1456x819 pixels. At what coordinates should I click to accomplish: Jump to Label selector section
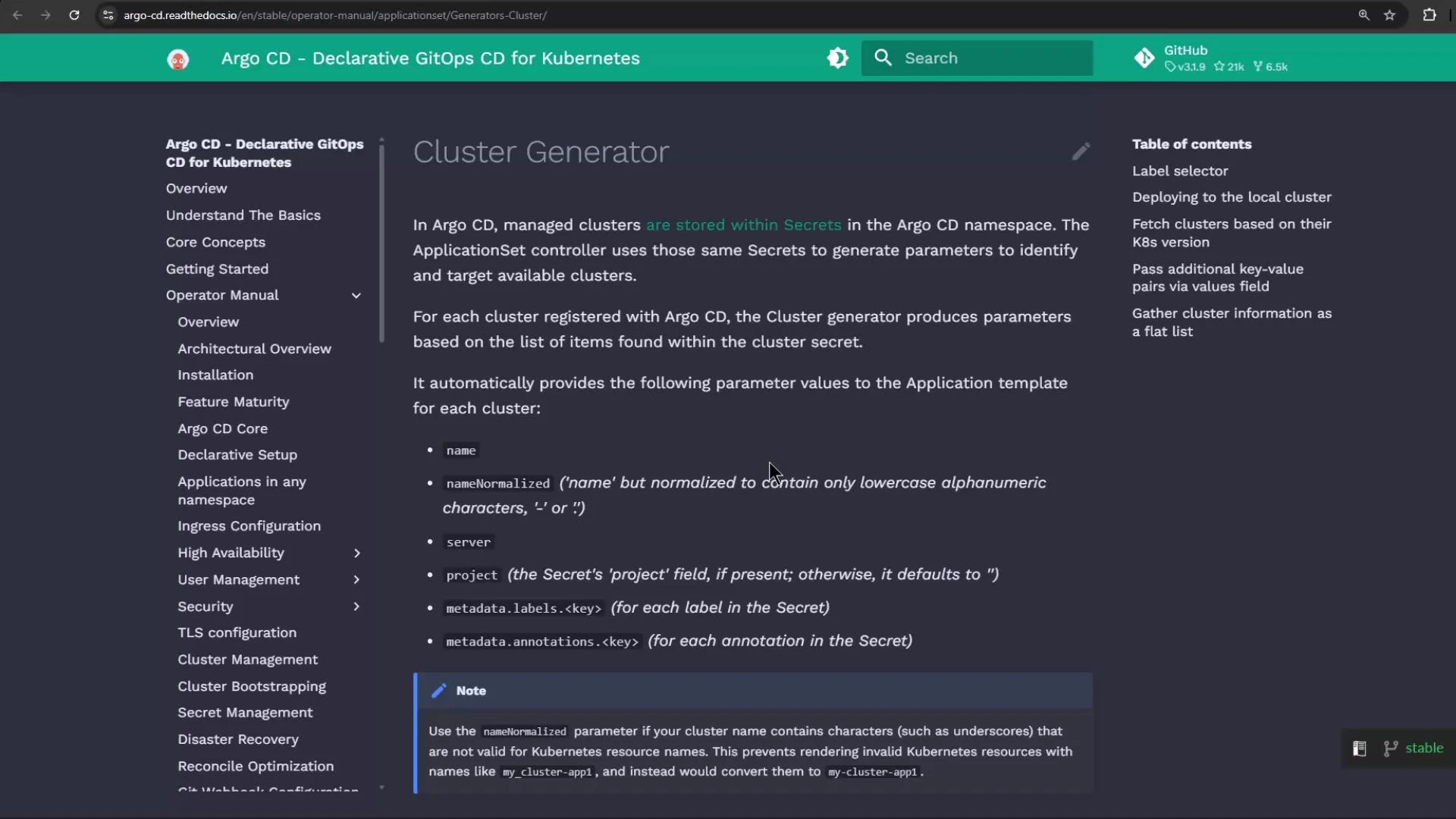[x=1180, y=171]
